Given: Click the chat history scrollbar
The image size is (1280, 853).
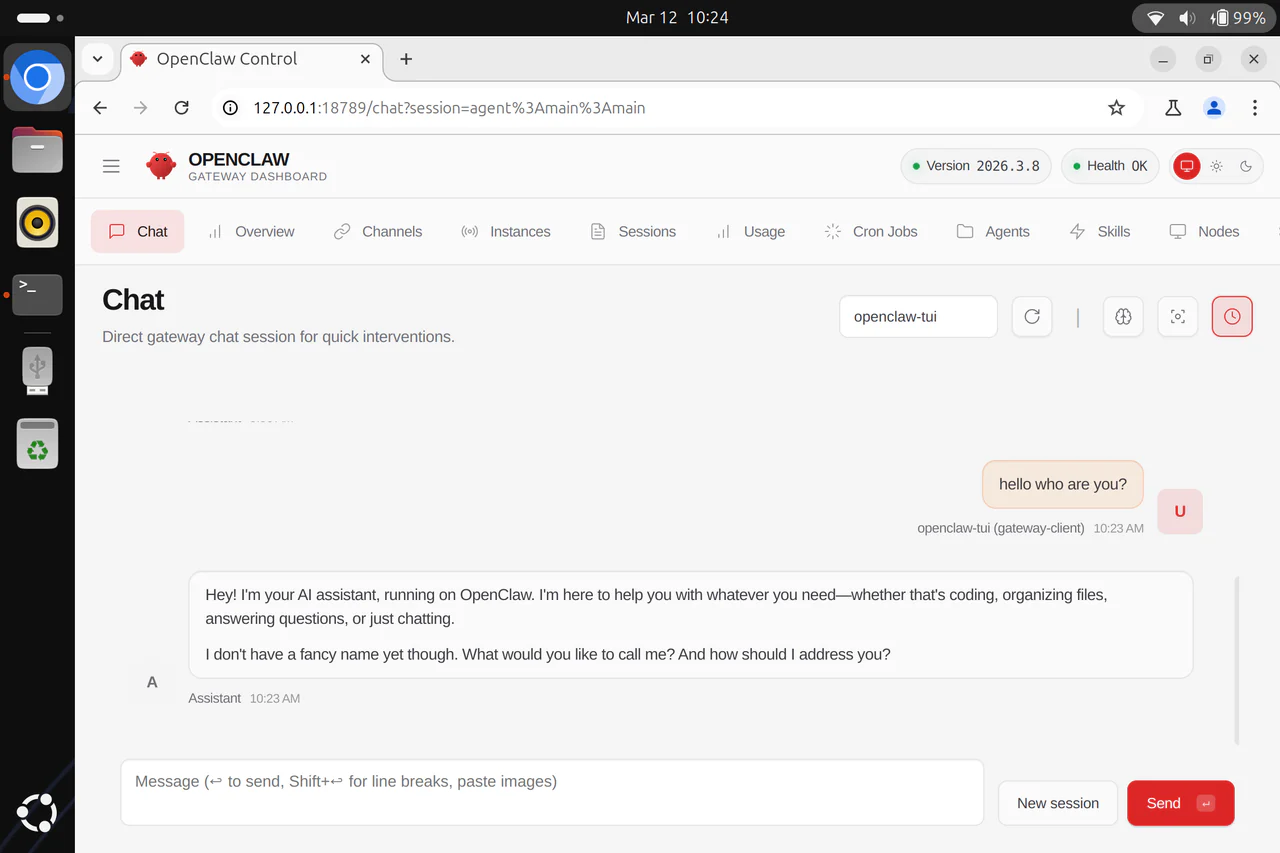Looking at the screenshot, I should [x=1237, y=660].
